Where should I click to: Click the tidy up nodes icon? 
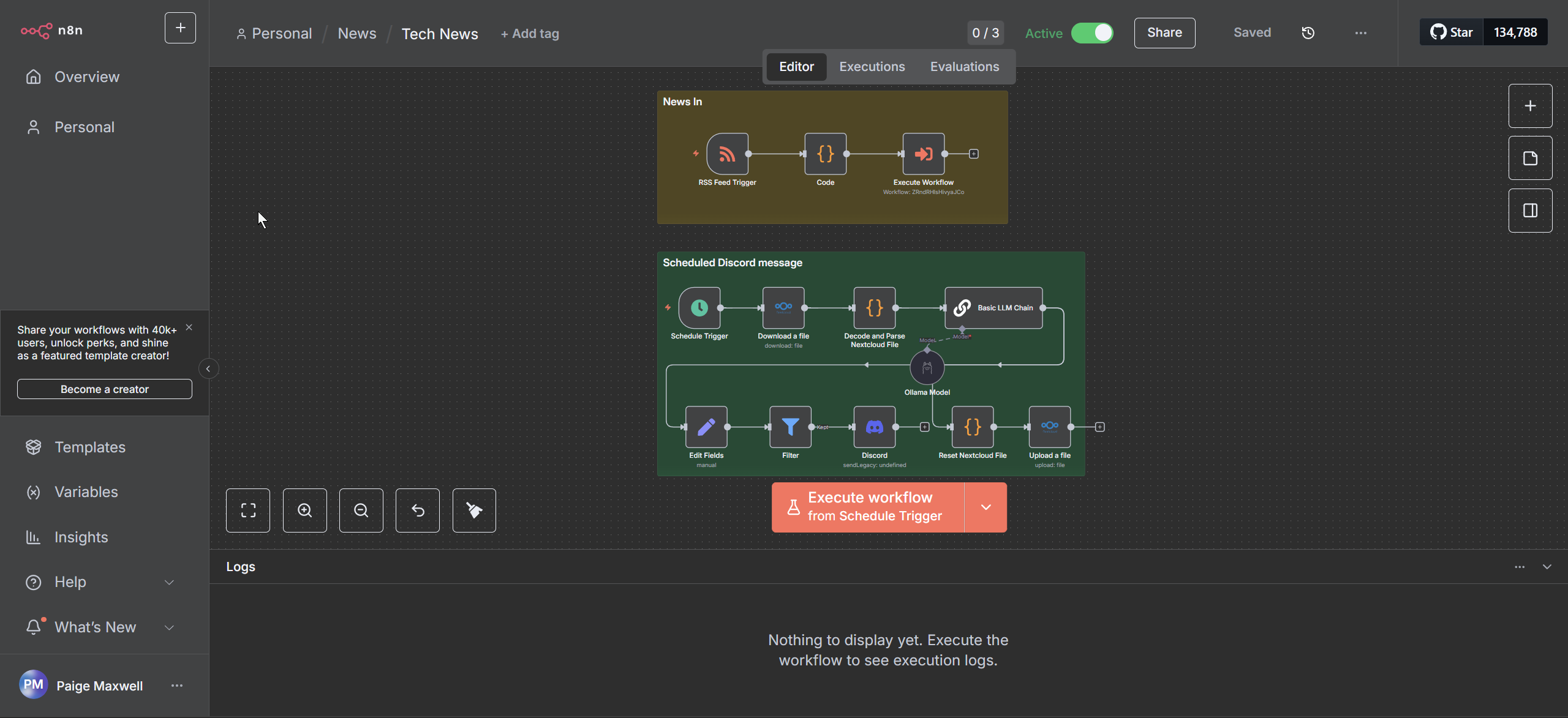click(474, 510)
